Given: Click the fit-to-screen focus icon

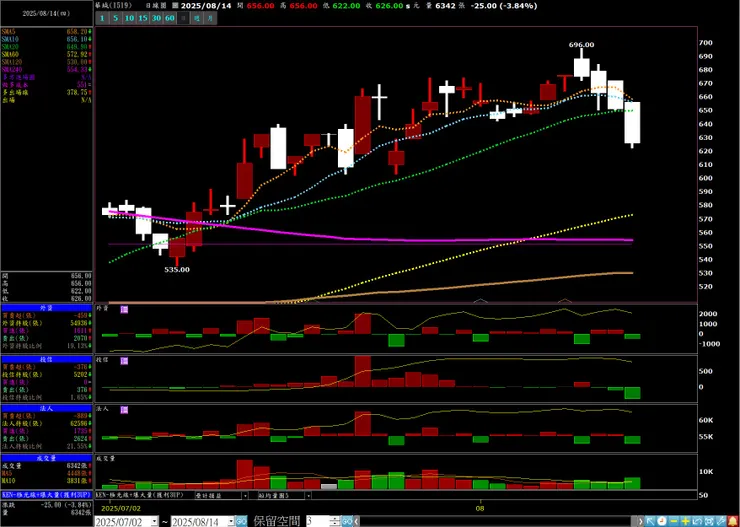Looking at the screenshot, I should click(x=709, y=521).
